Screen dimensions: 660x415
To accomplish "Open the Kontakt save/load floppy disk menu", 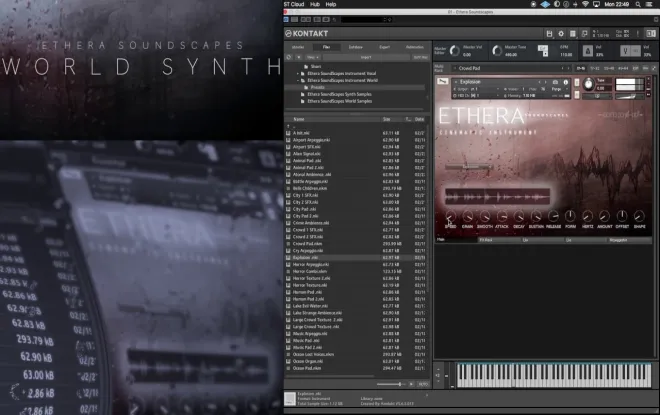I will (549, 34).
